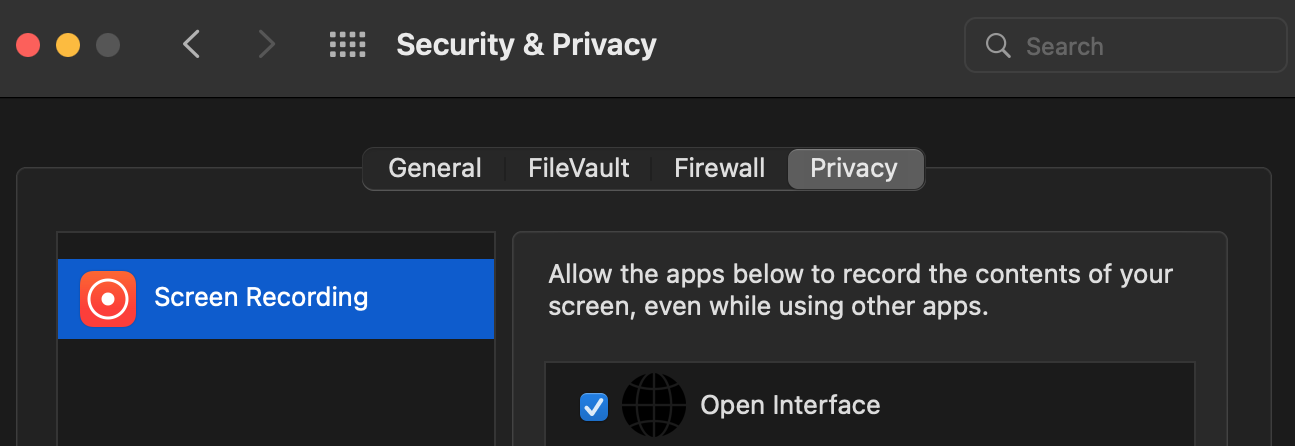
Task: Click the gray disabled zoom window button
Action: 107,45
